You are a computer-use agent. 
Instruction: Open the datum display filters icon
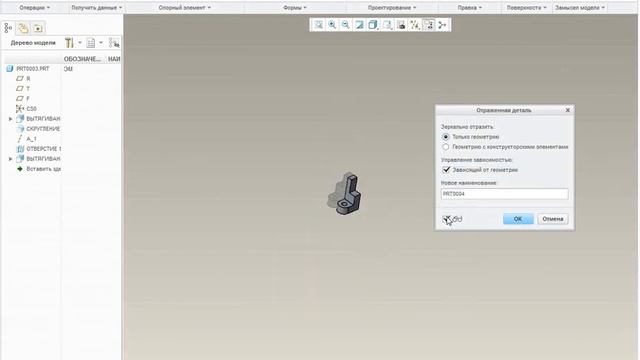pyautogui.click(x=415, y=25)
